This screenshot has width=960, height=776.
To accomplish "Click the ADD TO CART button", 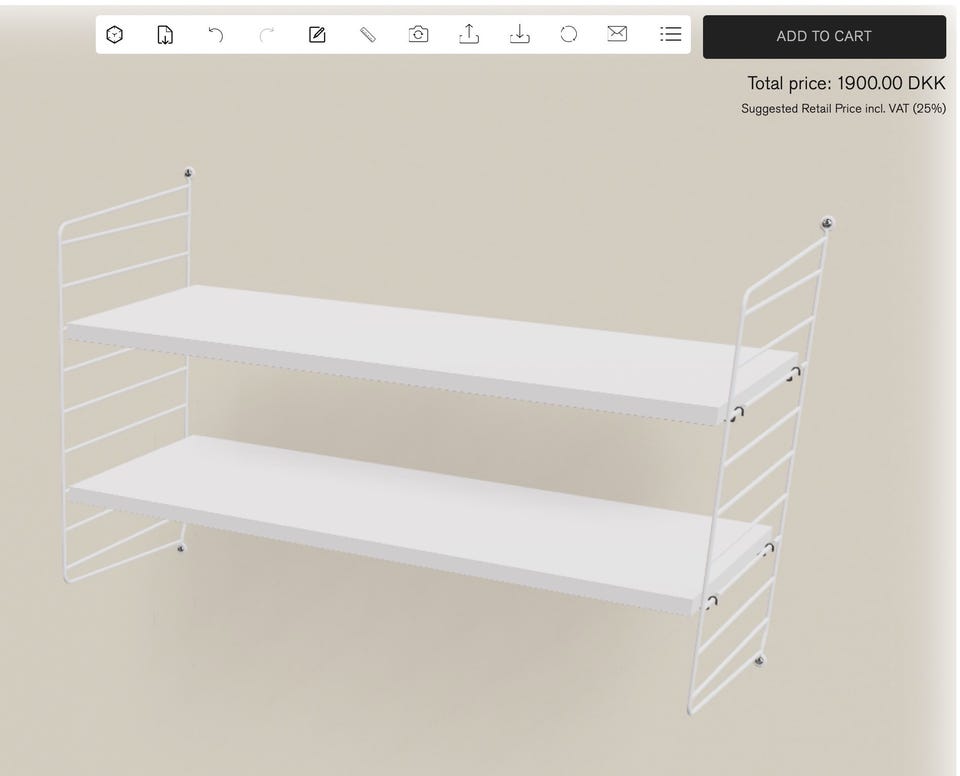I will coord(824,37).
